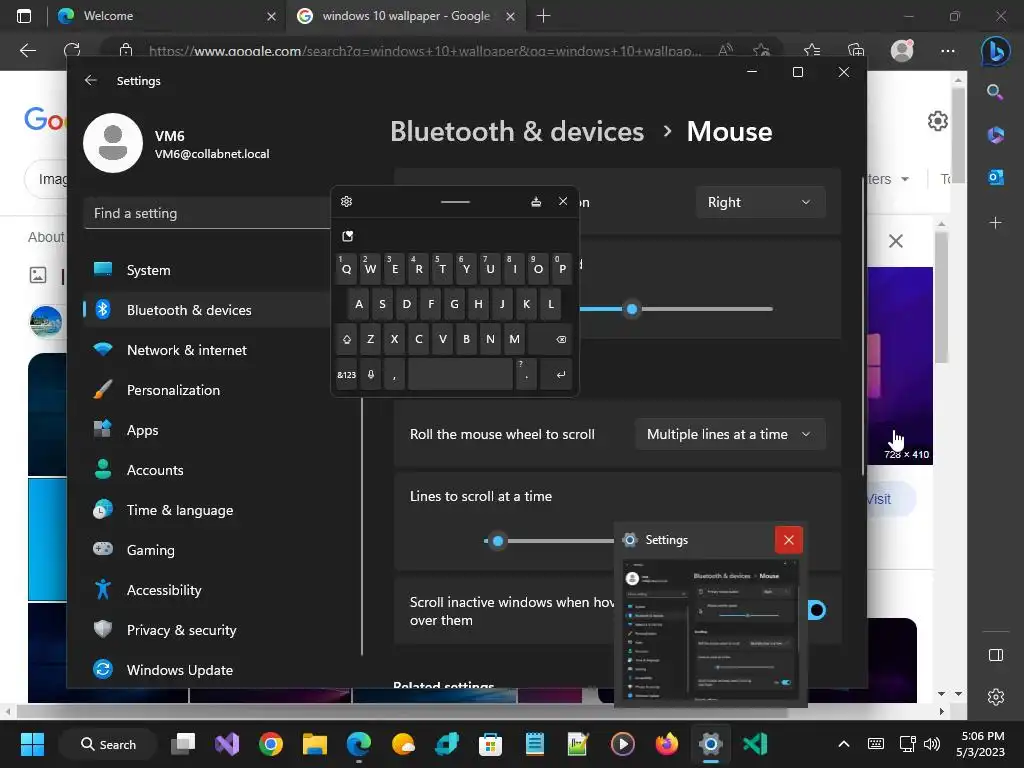Tap the Shift key on touch keyboard
The height and width of the screenshot is (768, 1024).
(346, 339)
